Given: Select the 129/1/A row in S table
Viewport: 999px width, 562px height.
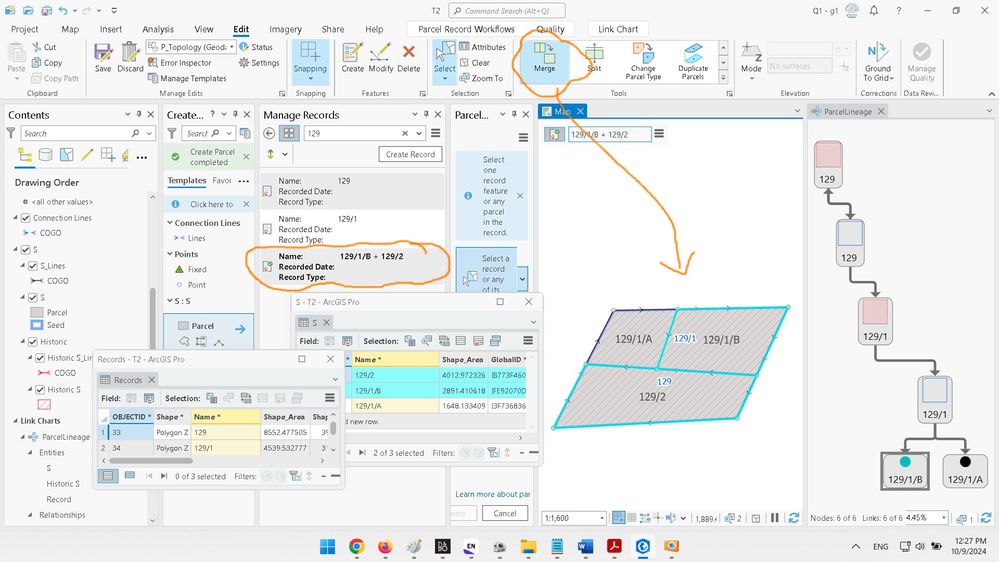Looking at the screenshot, I should coord(437,406).
